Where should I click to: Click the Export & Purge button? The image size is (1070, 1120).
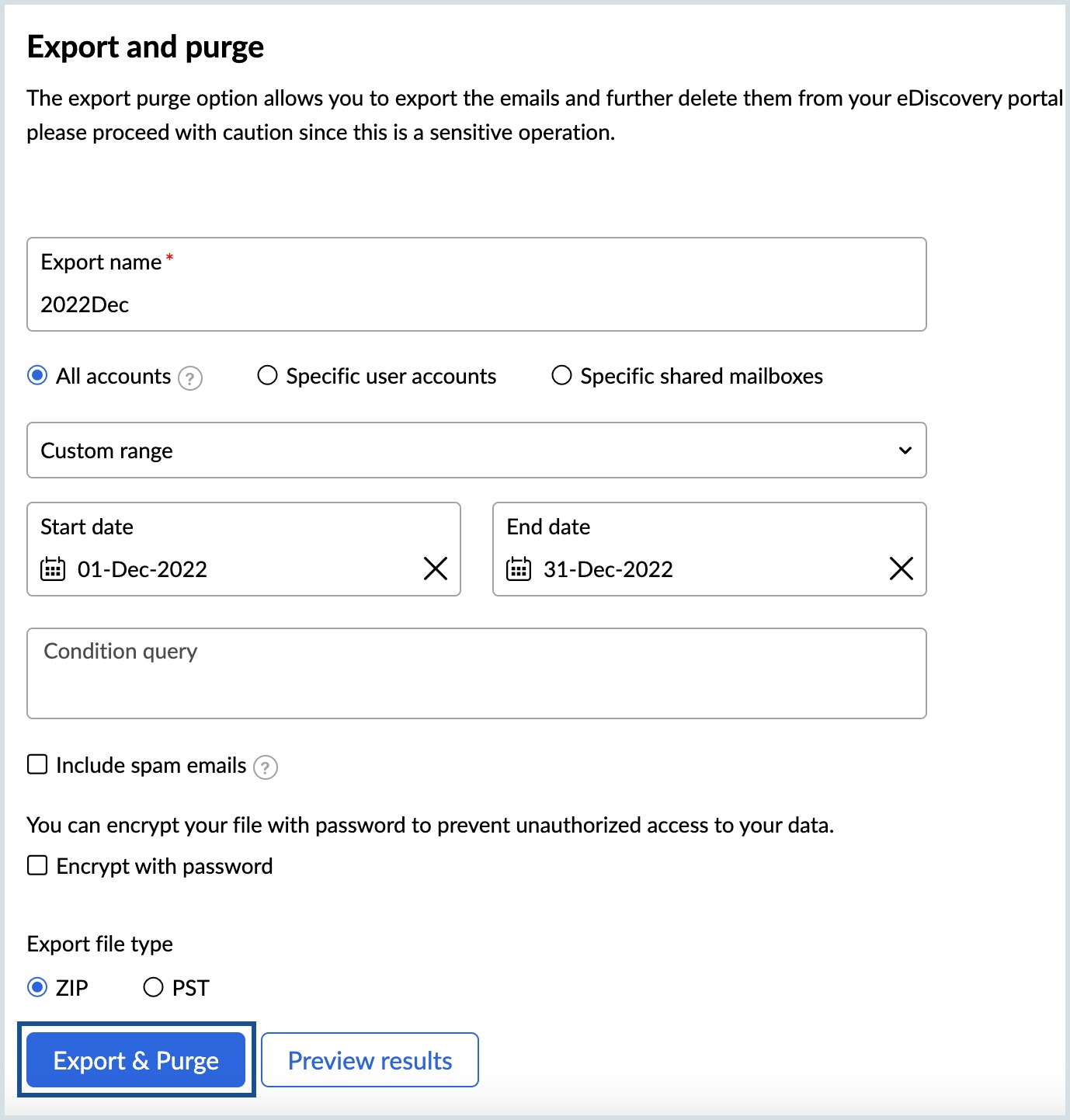click(135, 1059)
